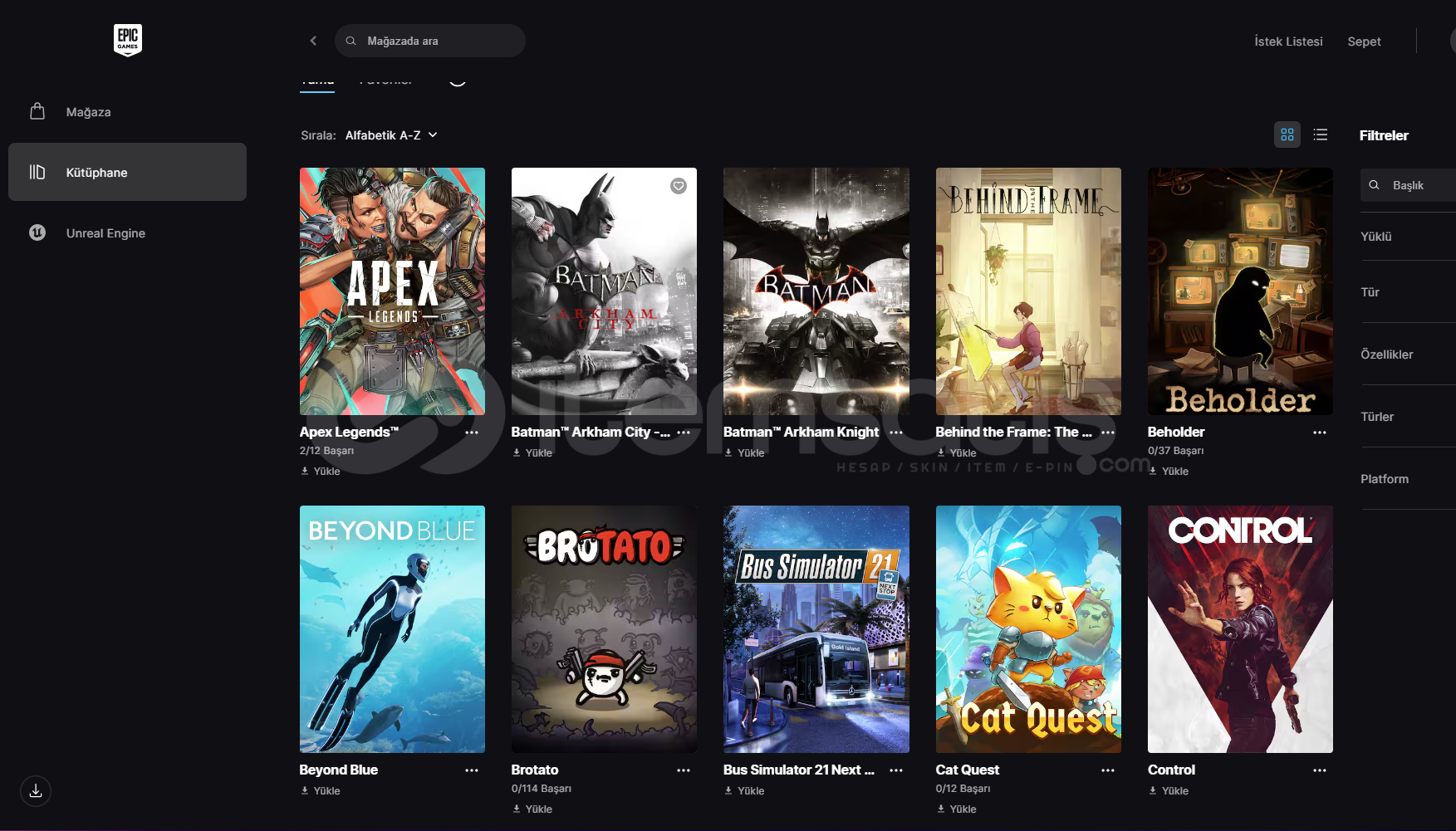Switch to grid view

click(x=1287, y=134)
